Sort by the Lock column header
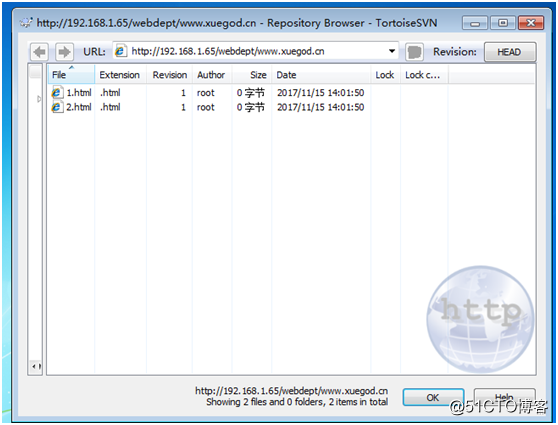558x425 pixels. coord(385,75)
